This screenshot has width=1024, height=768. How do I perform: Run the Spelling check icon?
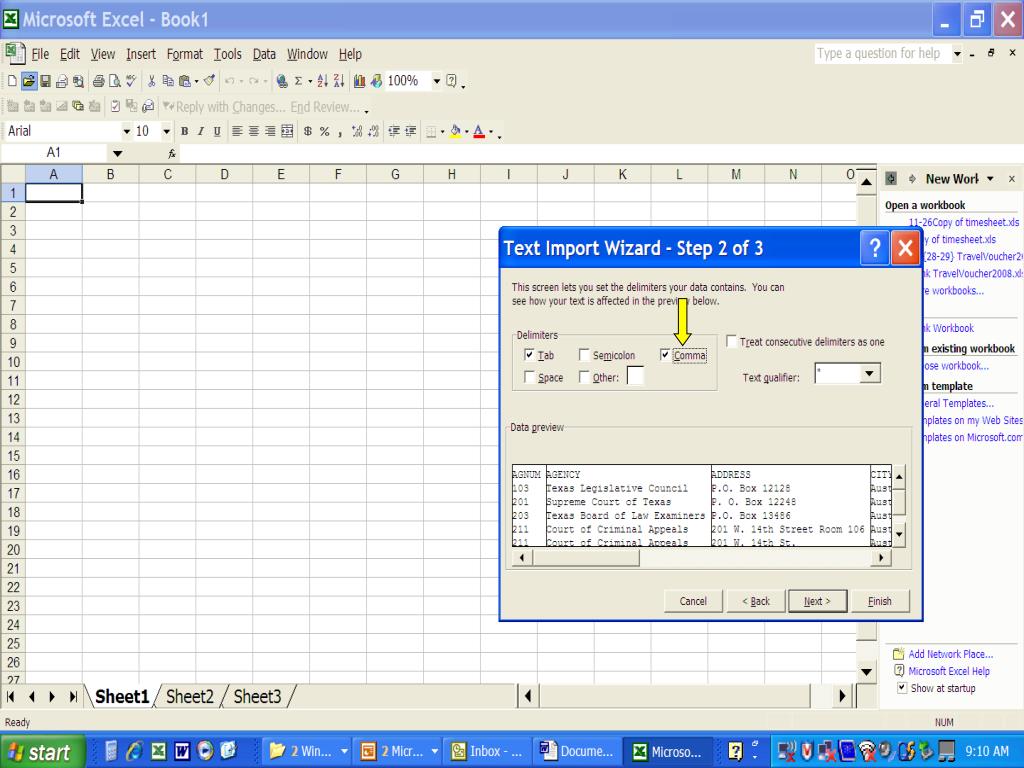coord(131,81)
